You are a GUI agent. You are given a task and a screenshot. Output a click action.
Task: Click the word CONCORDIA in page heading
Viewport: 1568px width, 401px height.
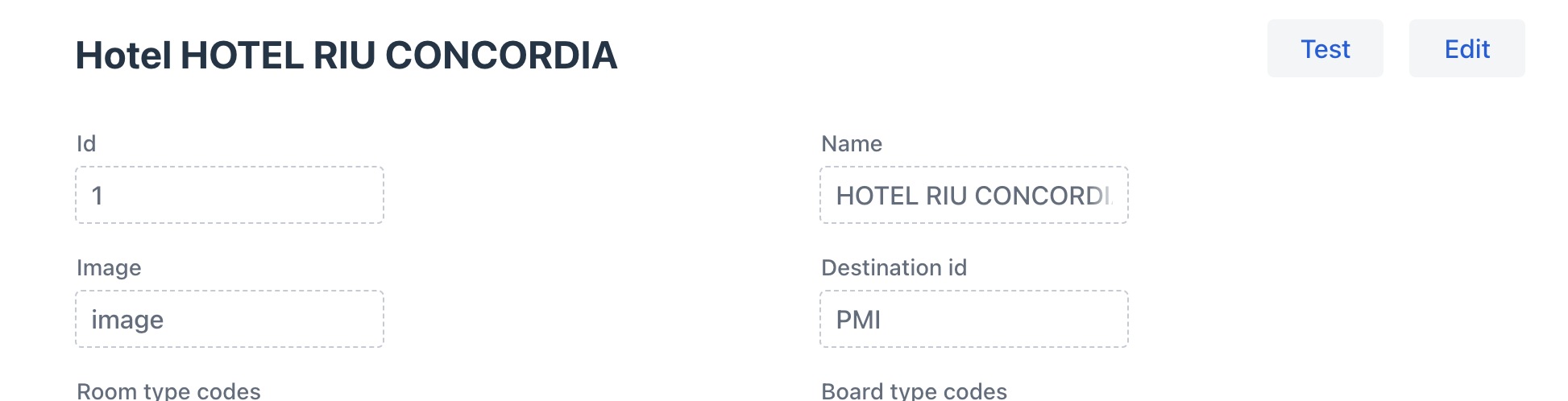pyautogui.click(x=501, y=56)
